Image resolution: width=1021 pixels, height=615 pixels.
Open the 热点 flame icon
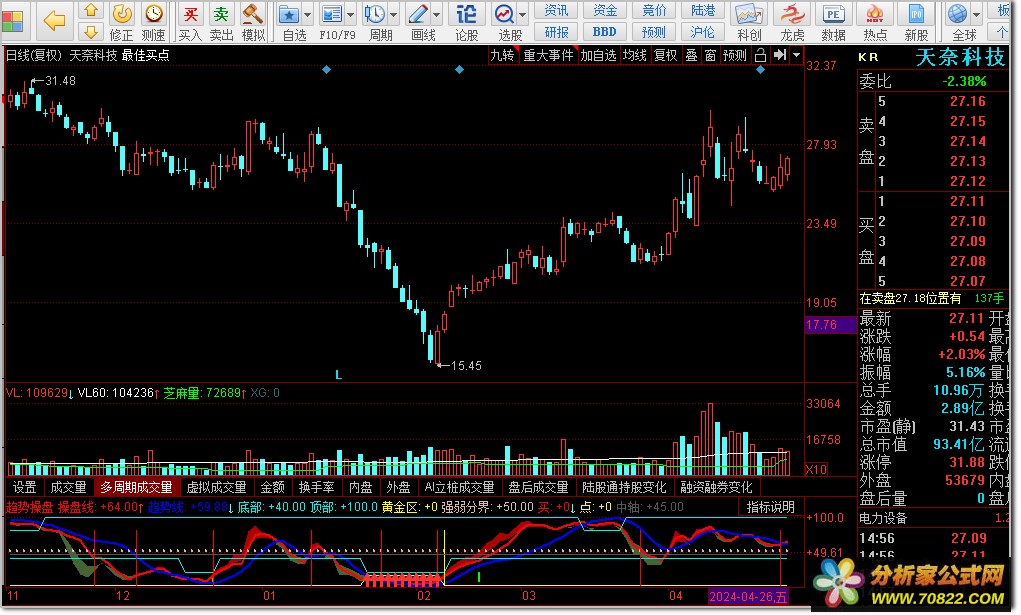[x=874, y=14]
